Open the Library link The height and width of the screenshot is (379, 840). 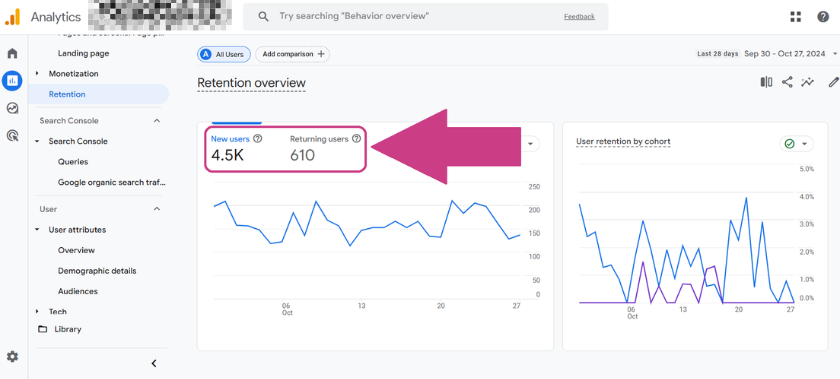[x=68, y=329]
